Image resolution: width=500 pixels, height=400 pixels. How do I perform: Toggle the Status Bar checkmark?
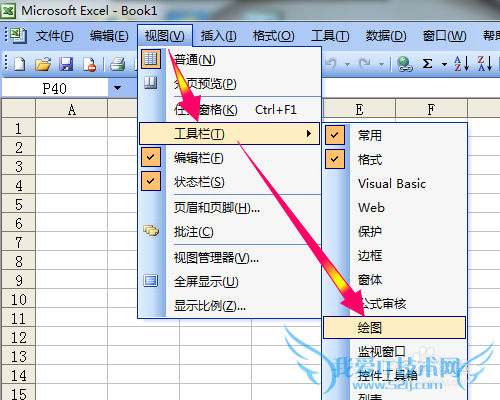point(151,181)
